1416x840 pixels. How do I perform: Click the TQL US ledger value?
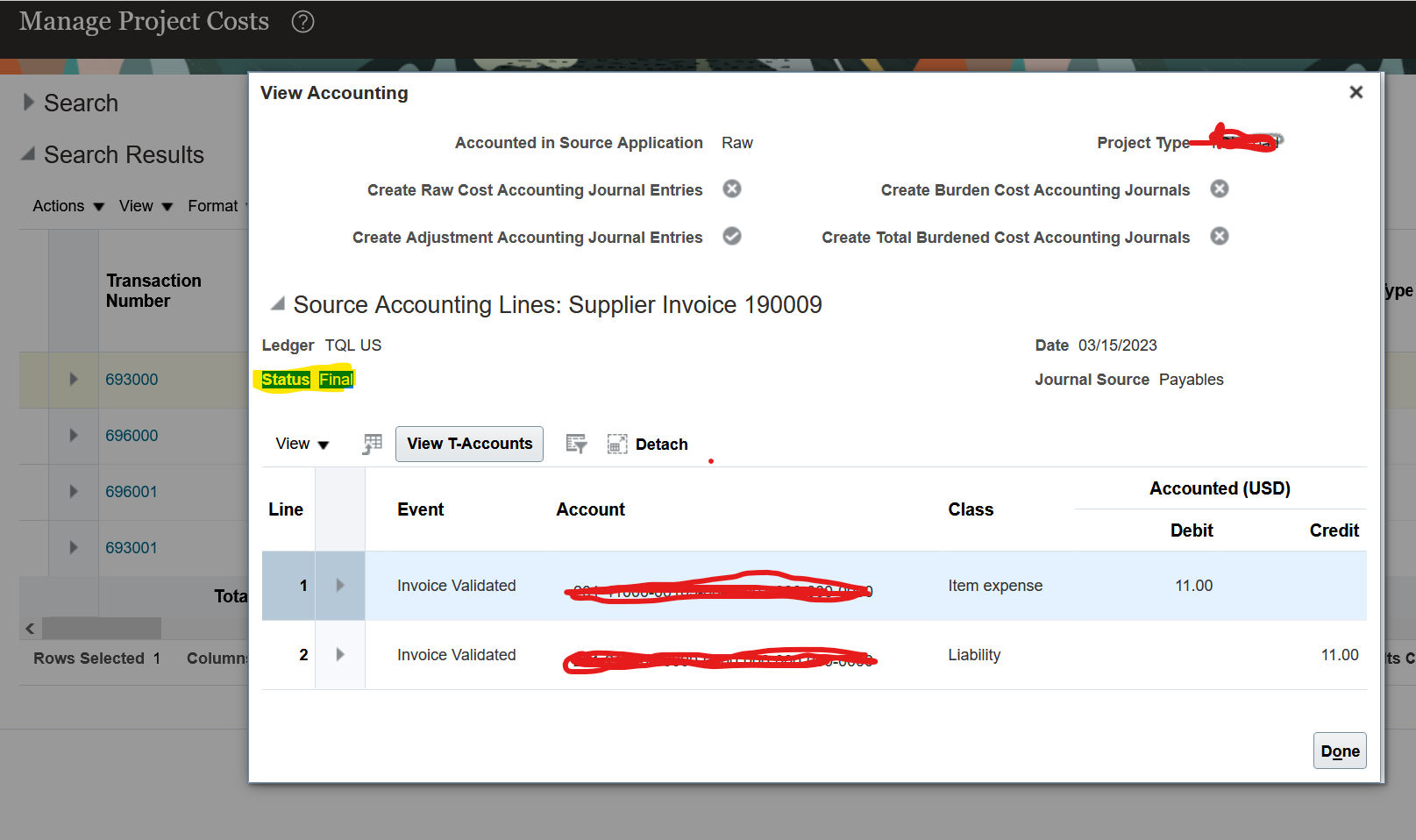(352, 345)
